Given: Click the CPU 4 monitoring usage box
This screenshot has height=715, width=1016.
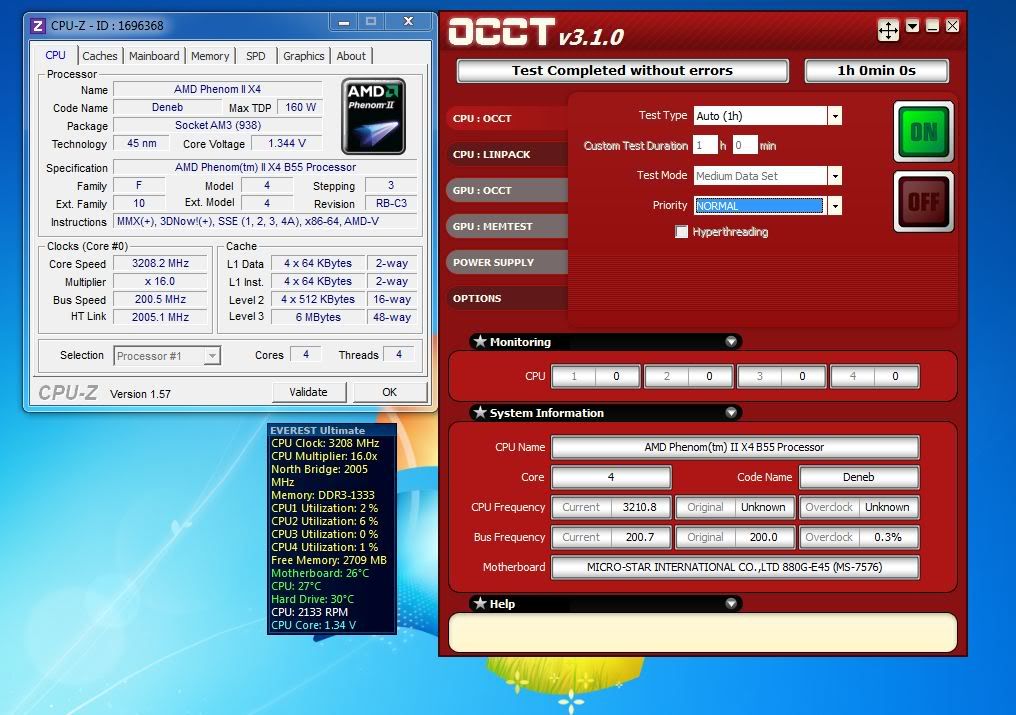Looking at the screenshot, I should (x=875, y=376).
